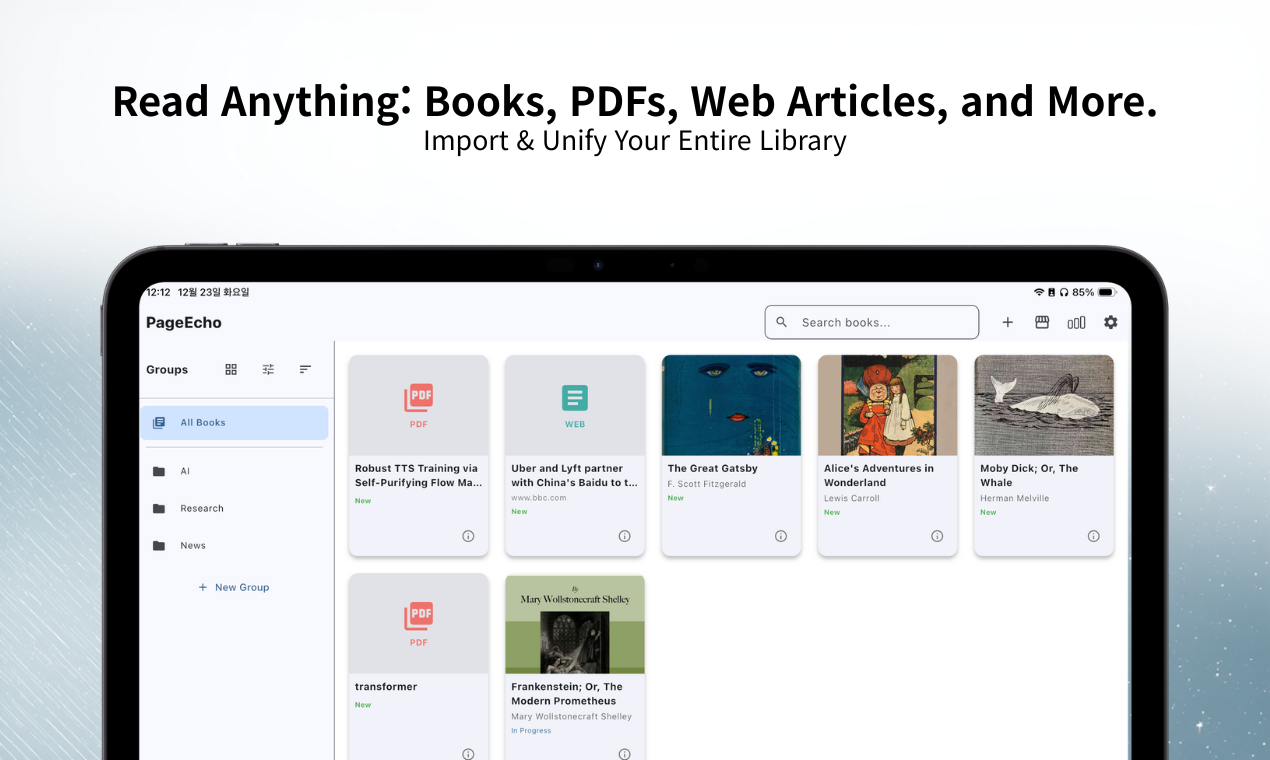Click the PageEcho app title
Viewport: 1270px width, 760px height.
pyautogui.click(x=184, y=322)
